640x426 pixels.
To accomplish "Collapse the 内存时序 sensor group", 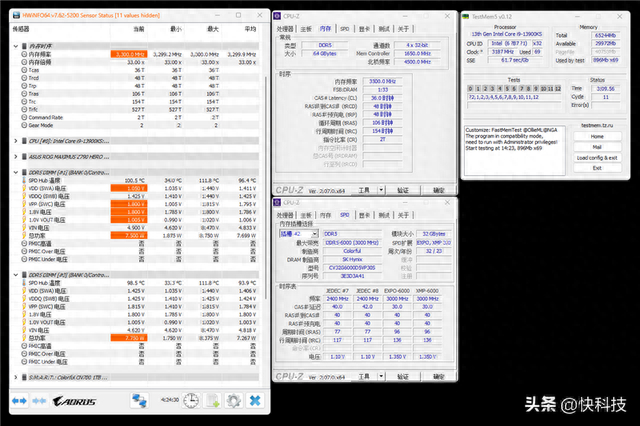I will (7, 45).
